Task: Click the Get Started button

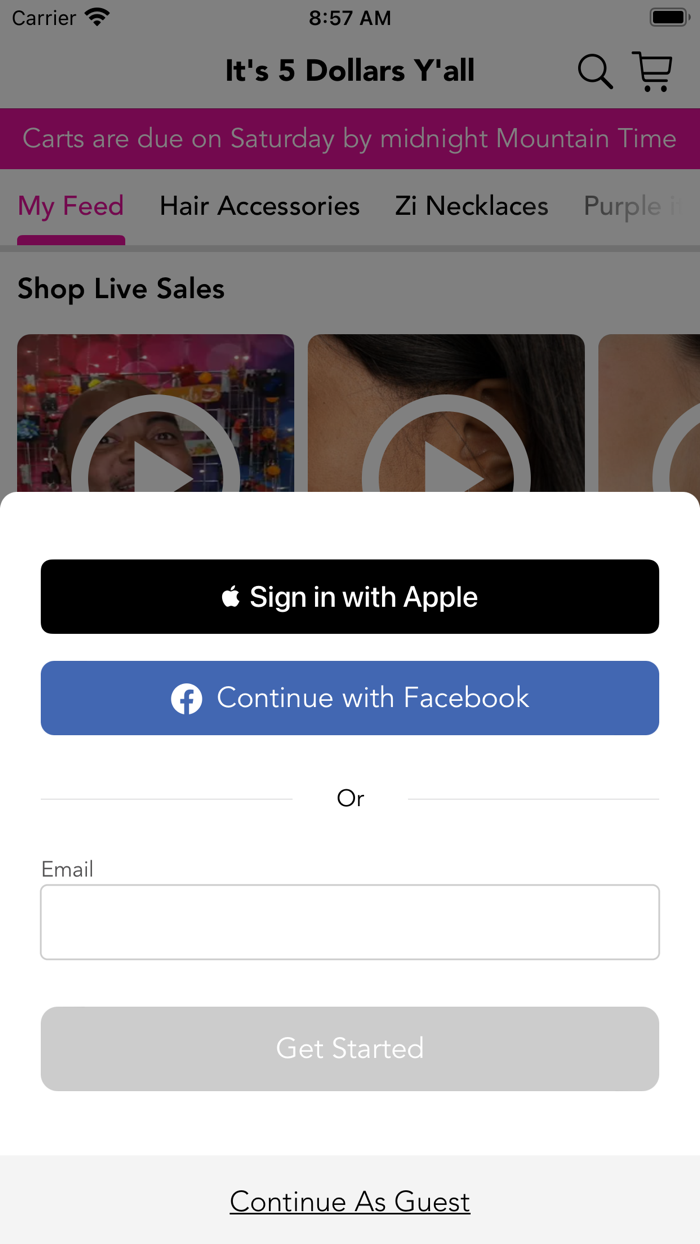Action: point(350,1048)
